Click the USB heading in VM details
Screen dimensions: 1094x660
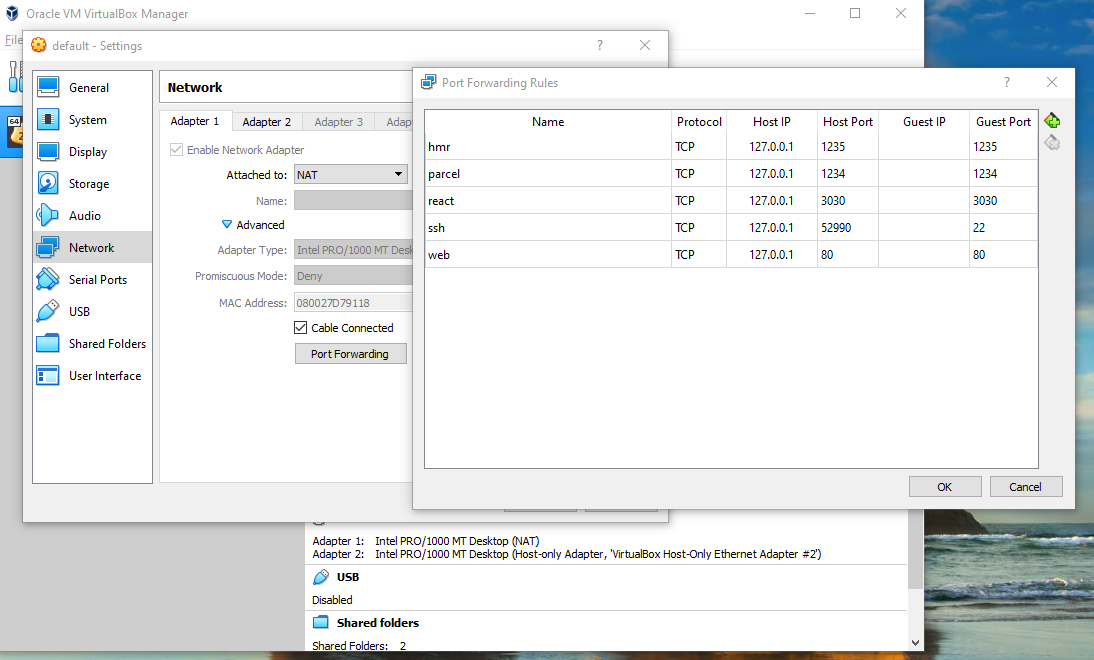[x=347, y=577]
